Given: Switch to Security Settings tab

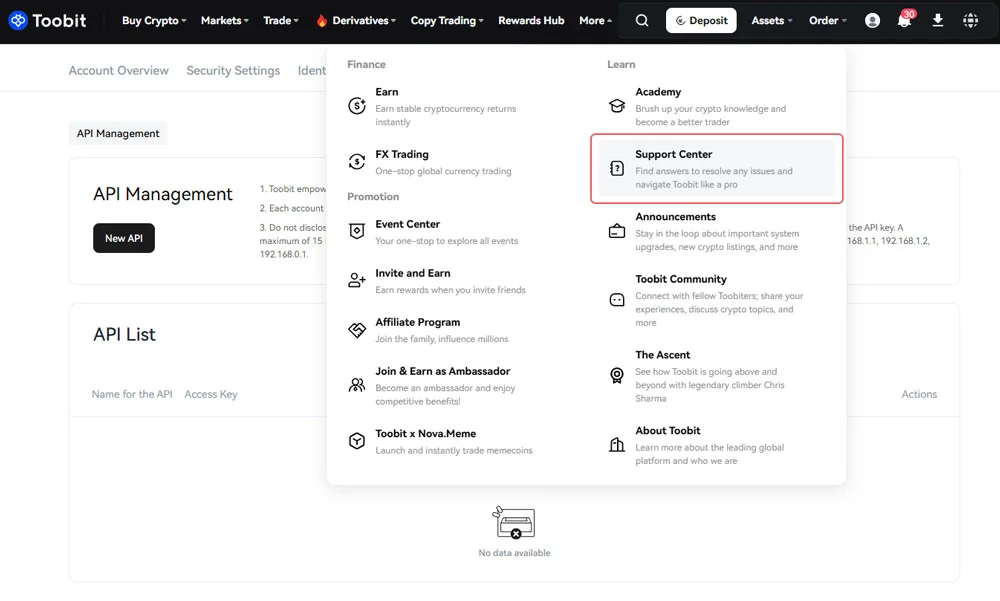Looking at the screenshot, I should [233, 71].
